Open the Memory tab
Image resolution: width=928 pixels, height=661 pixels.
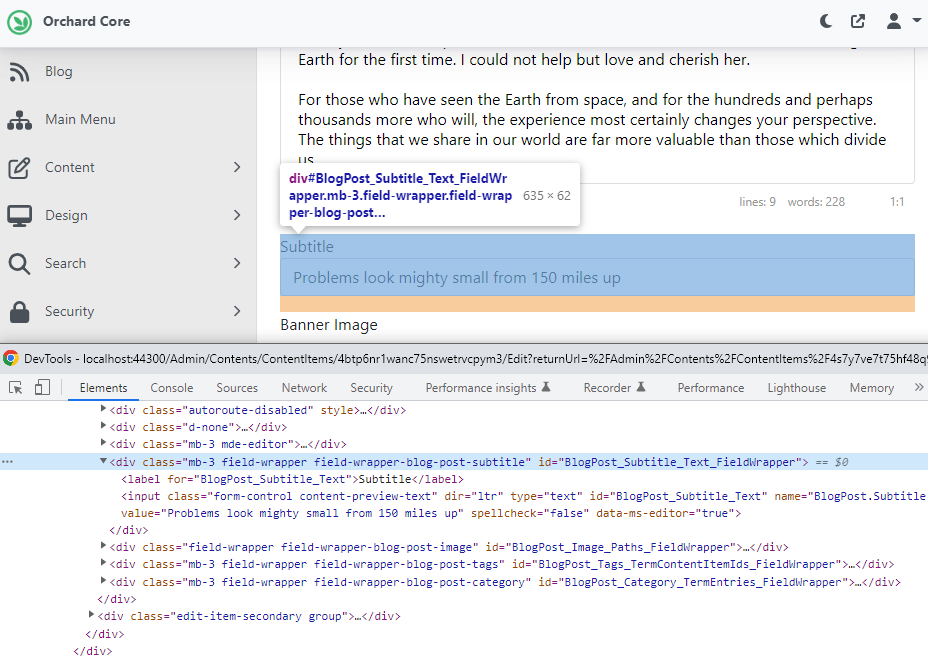(872, 388)
